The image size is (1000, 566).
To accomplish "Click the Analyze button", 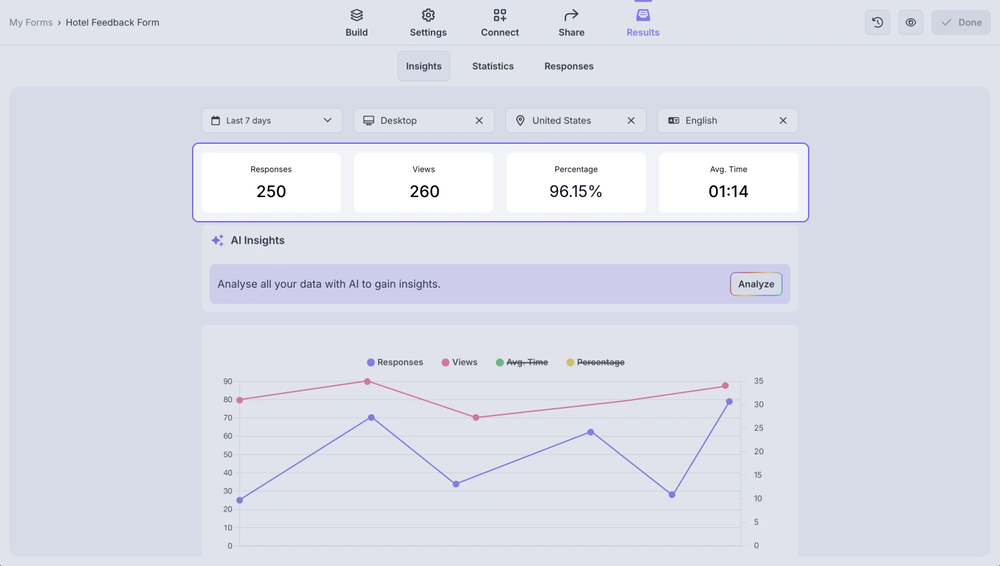I will (756, 284).
